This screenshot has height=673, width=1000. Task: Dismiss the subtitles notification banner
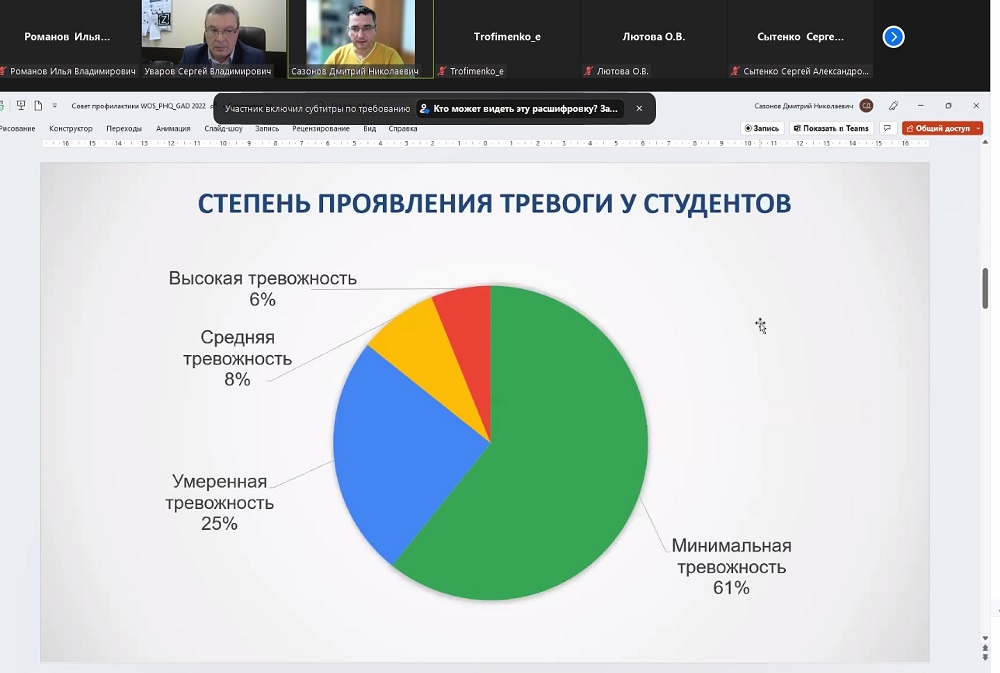point(639,108)
